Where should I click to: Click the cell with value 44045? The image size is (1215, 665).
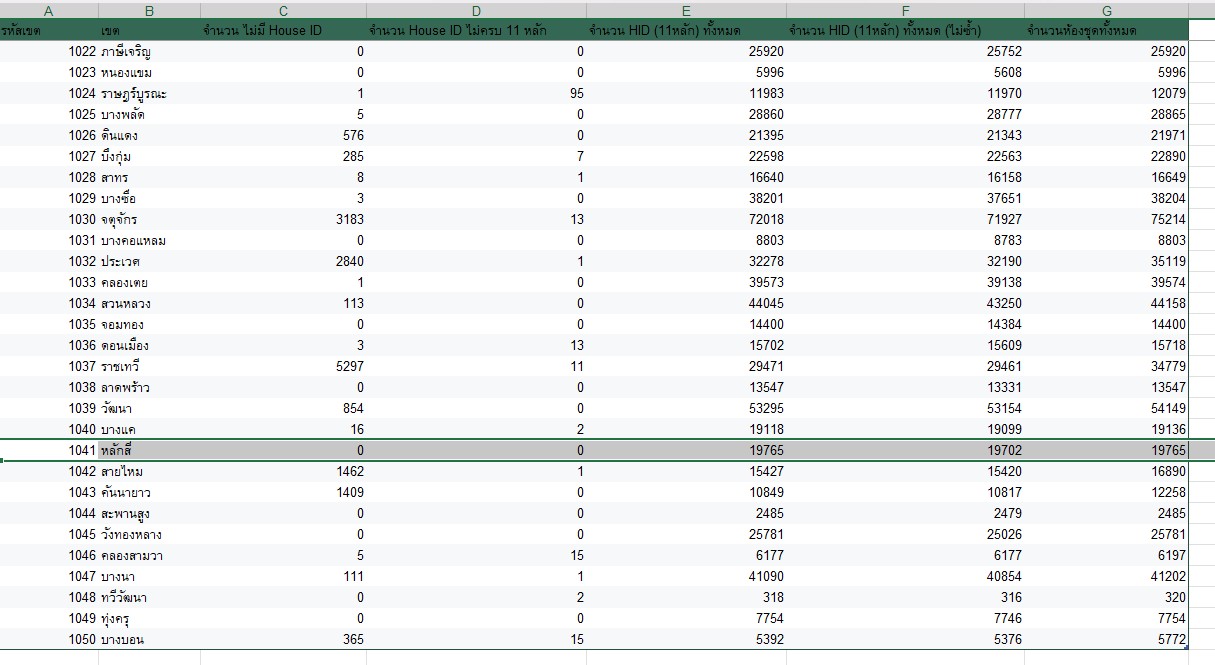[686, 303]
